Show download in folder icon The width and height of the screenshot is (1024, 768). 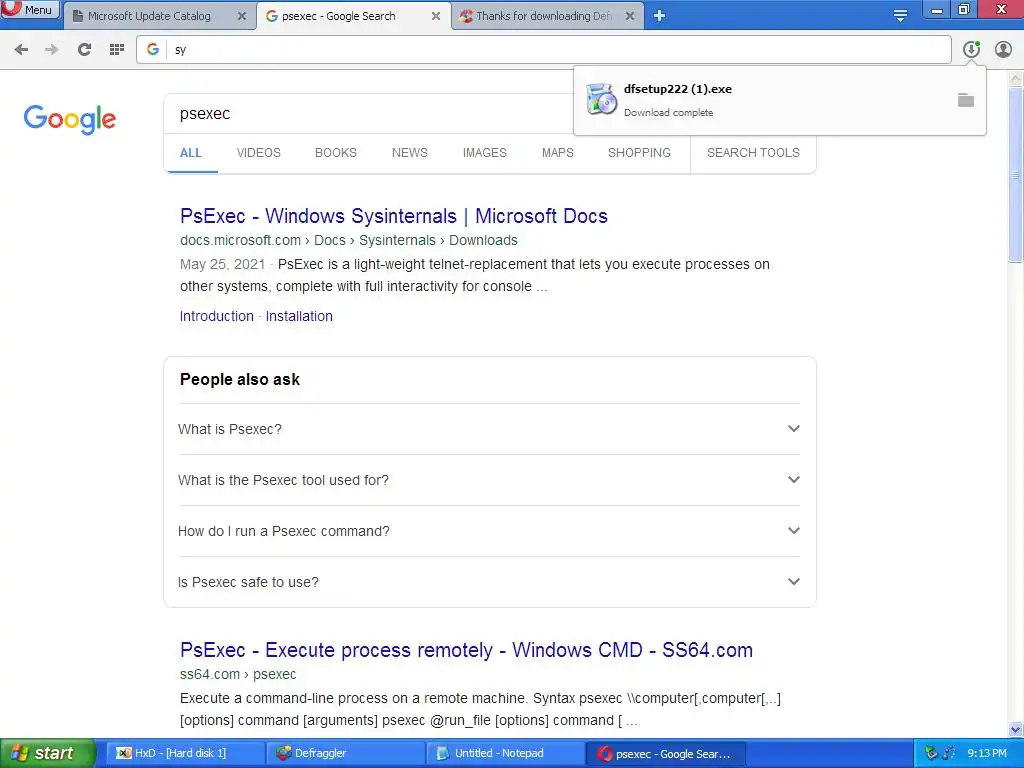pyautogui.click(x=966, y=100)
